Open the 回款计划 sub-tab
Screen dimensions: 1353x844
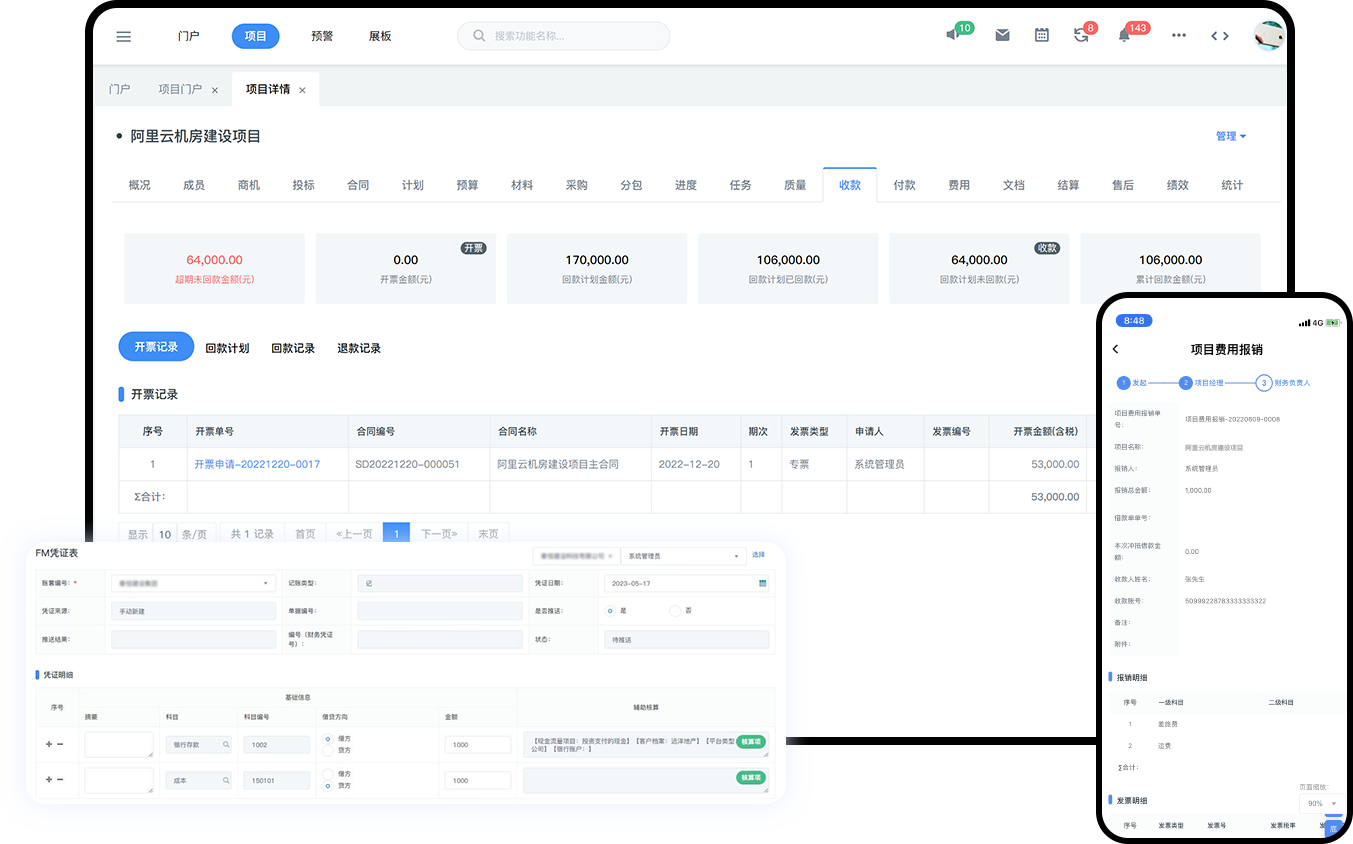coord(227,348)
